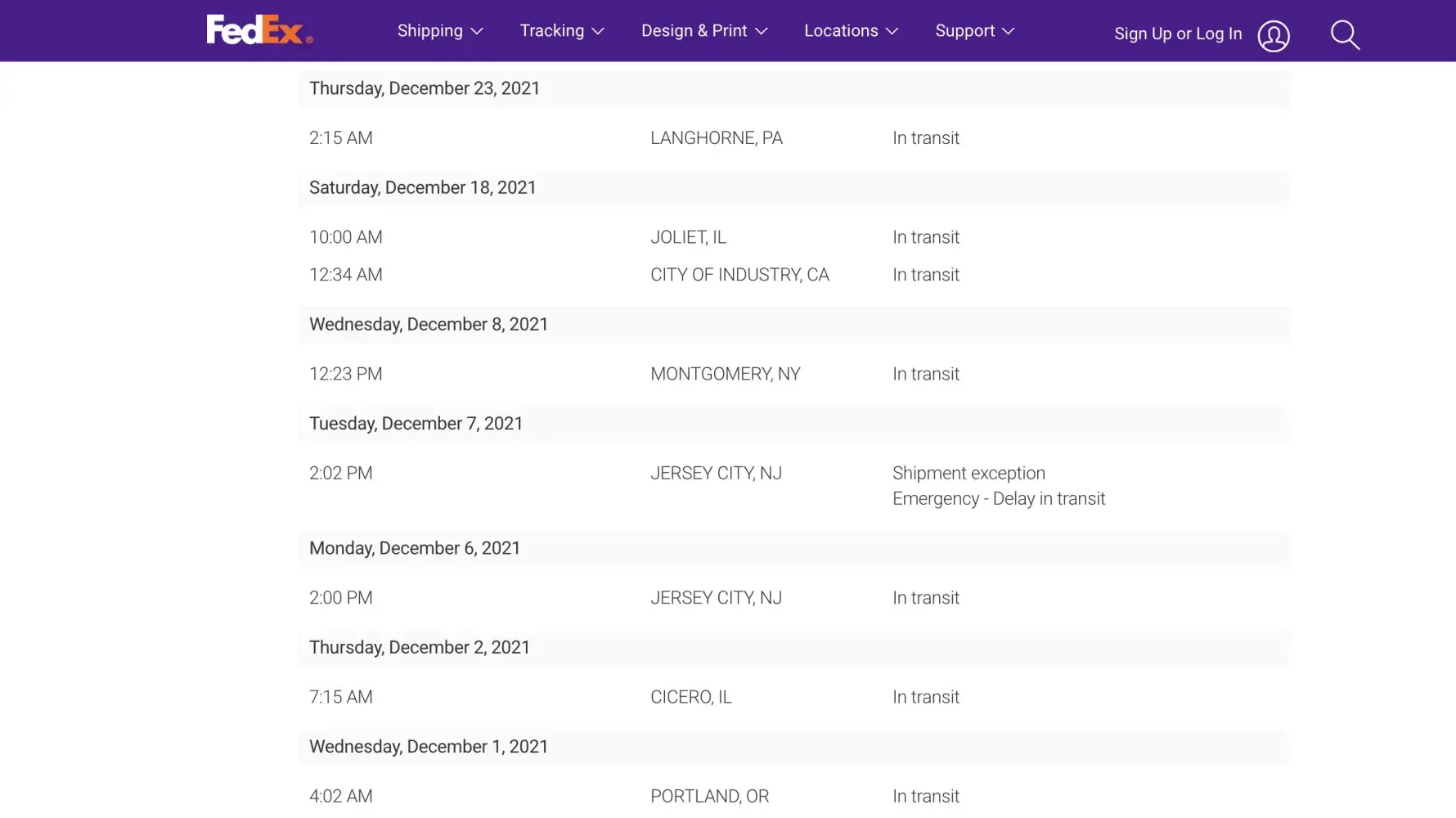Expand the Shipping menu chevron
Screen dimensions: 1456x818
478,32
